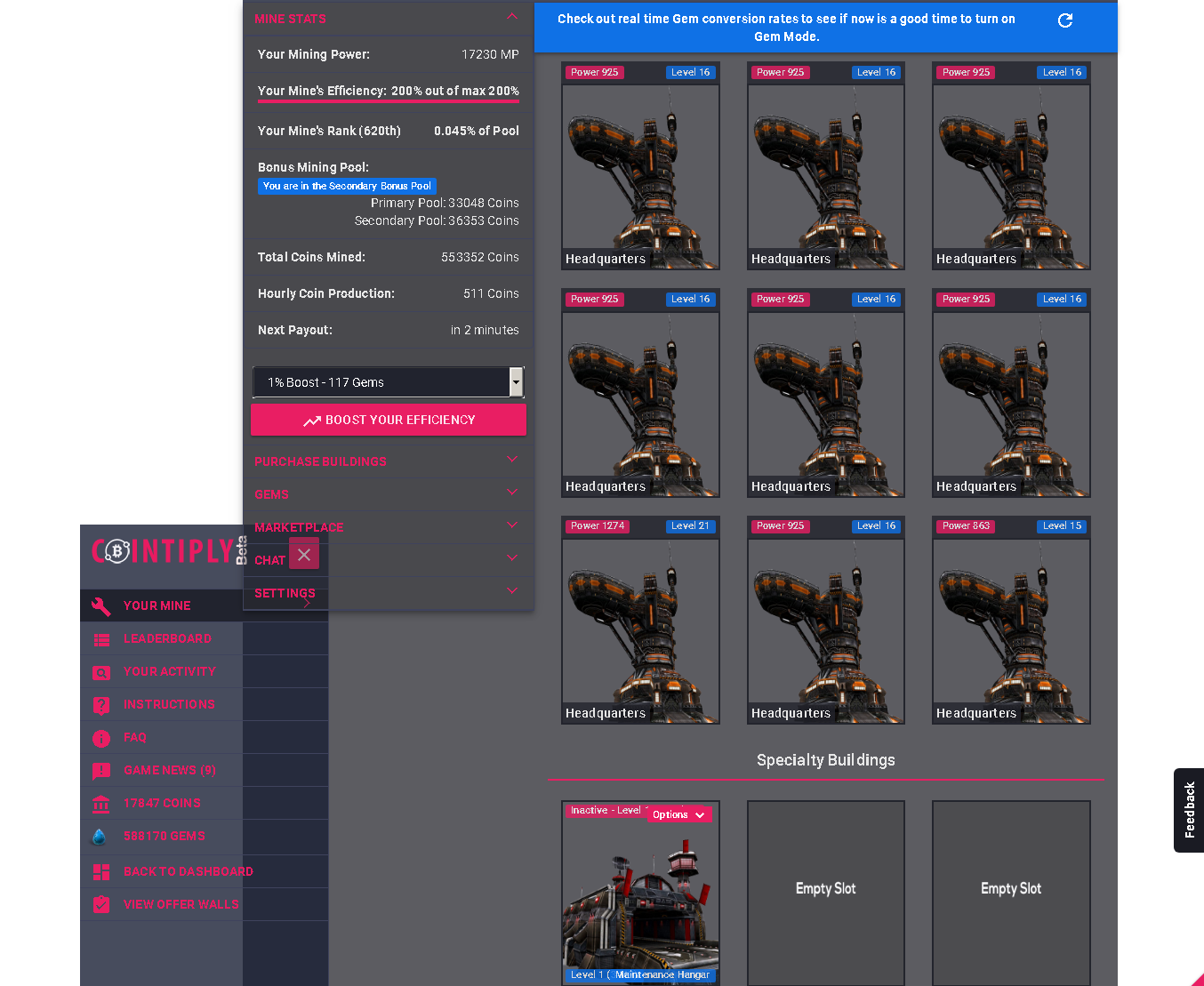Open the Feedback side tab
This screenshot has width=1204, height=986.
coord(1189,810)
